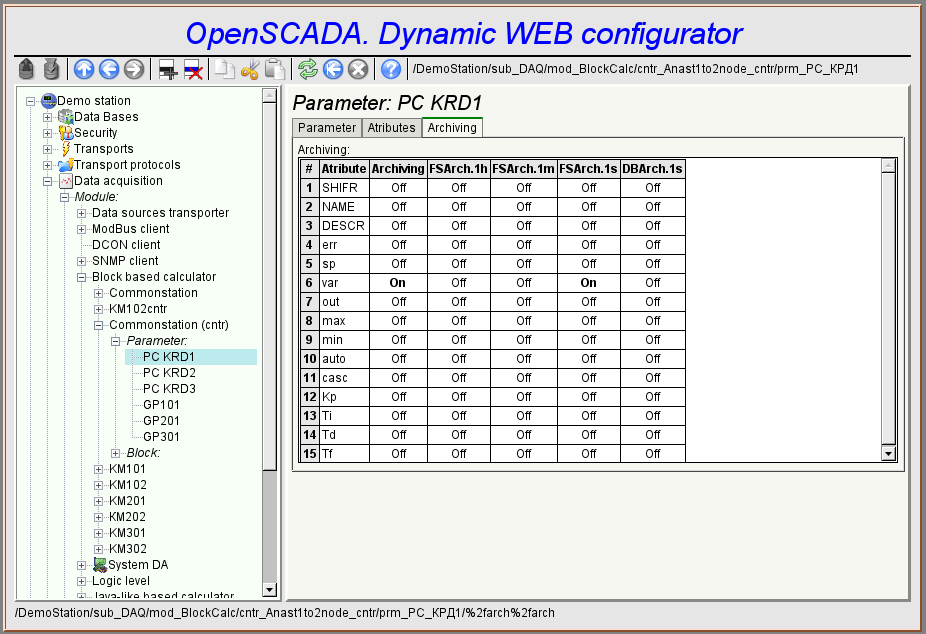Expand the KM102cntr tree node
The width and height of the screenshot is (926, 634).
99,309
